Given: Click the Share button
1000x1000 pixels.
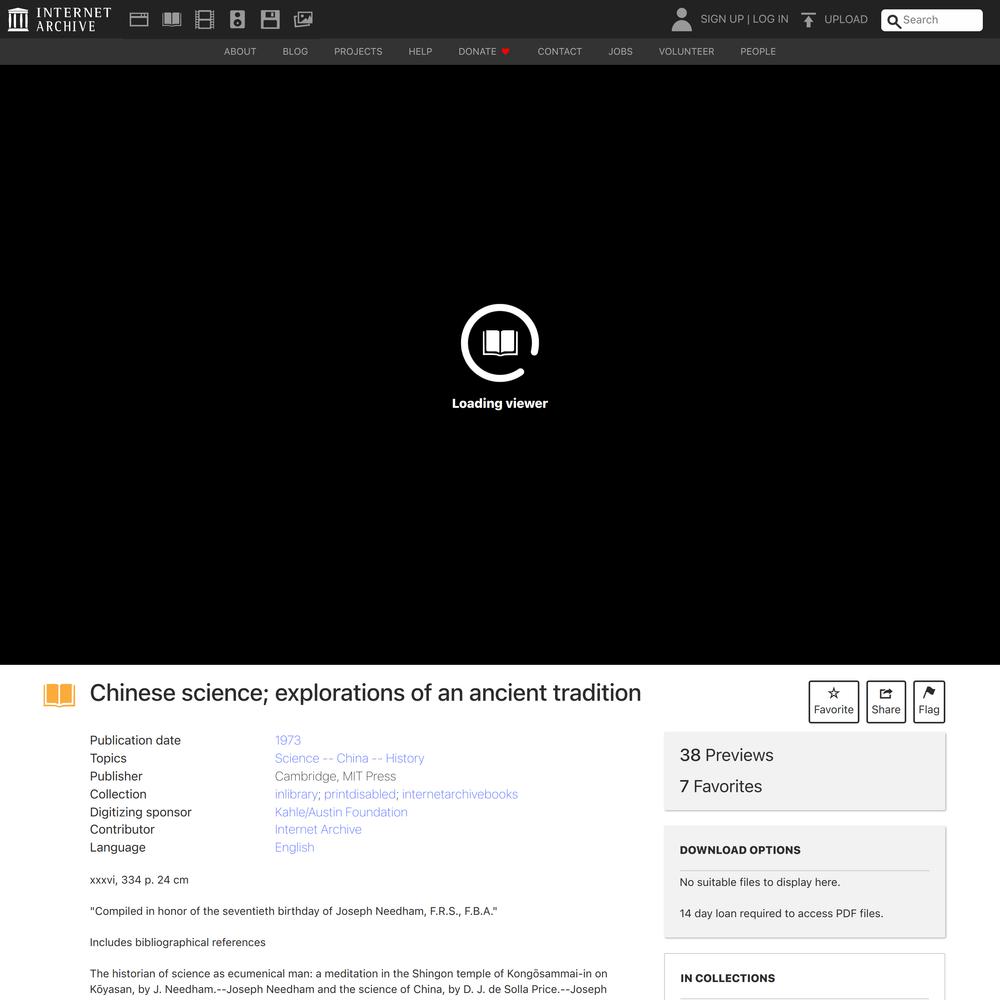Looking at the screenshot, I should 886,702.
